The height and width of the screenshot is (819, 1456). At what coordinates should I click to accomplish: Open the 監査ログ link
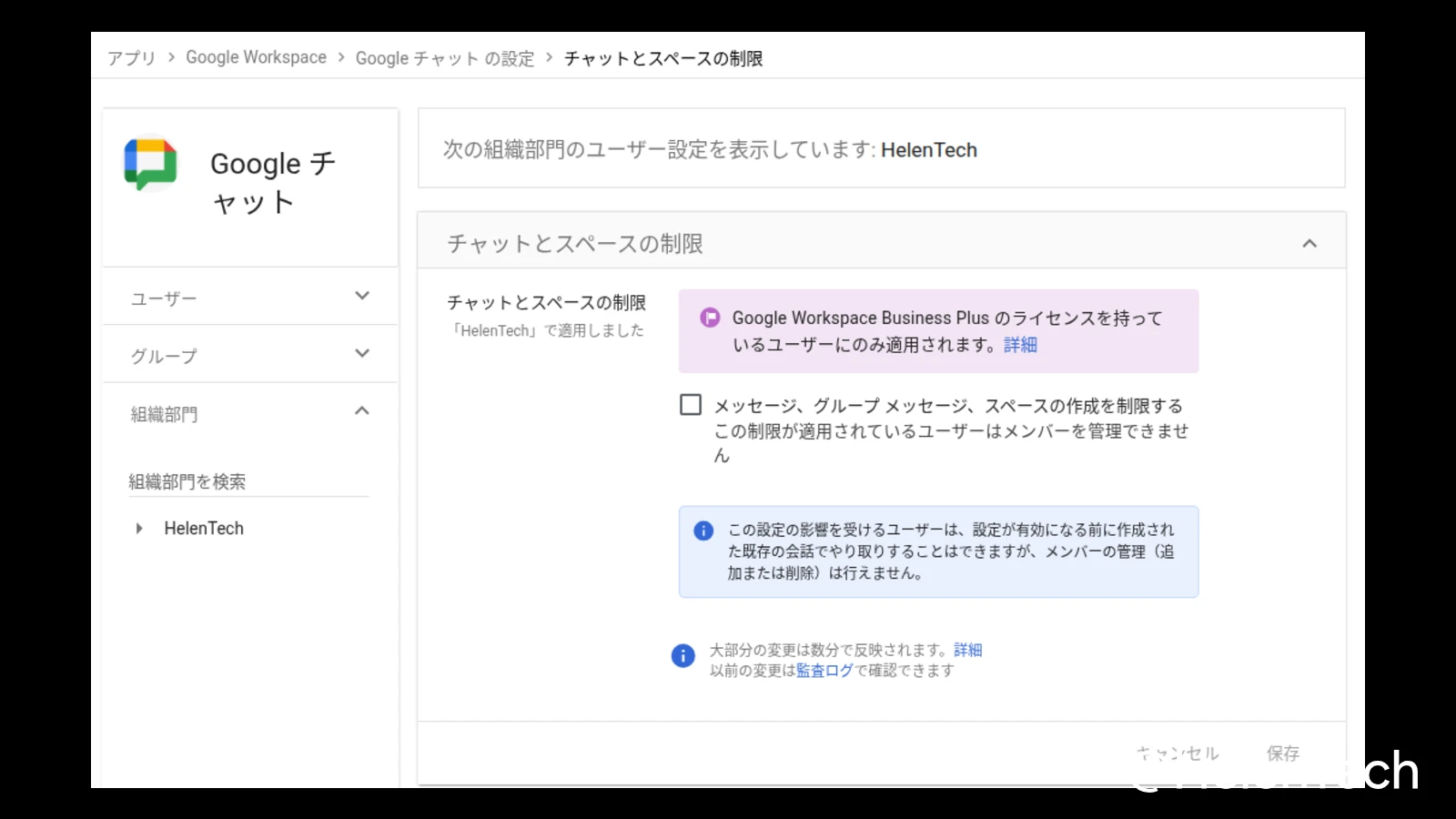click(824, 671)
